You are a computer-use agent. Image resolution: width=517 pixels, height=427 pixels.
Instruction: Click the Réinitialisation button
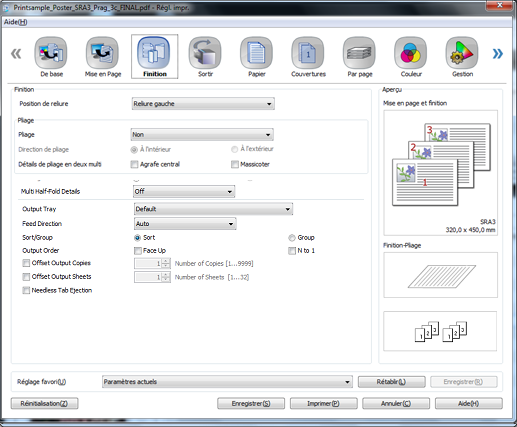click(44, 403)
